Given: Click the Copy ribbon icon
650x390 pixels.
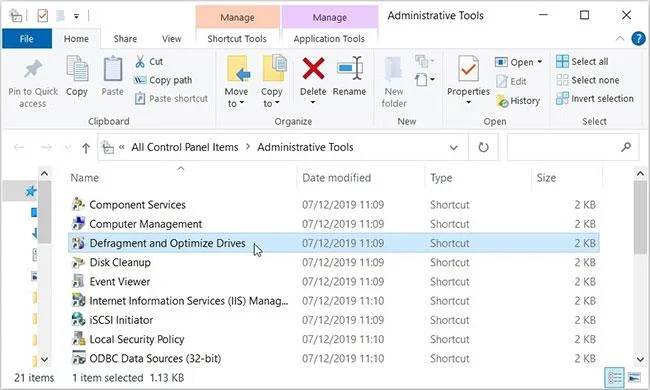Looking at the screenshot, I should coord(77,68).
